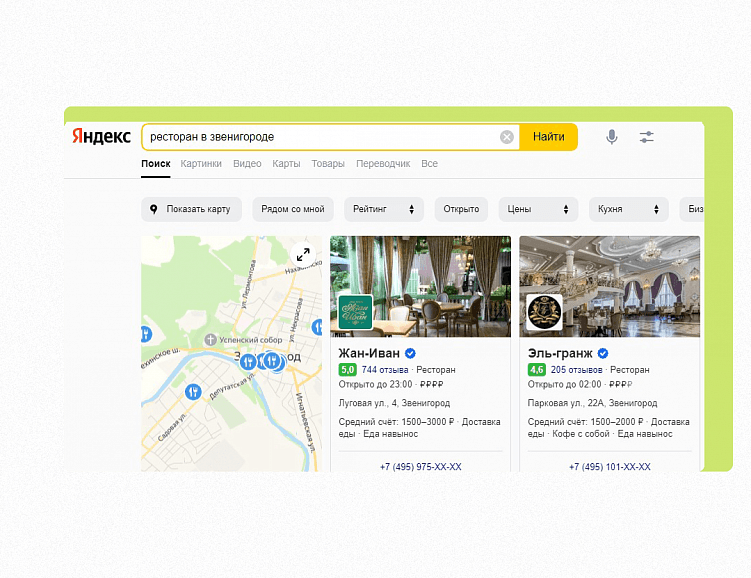Open the Эль-гранж restaurant photo
Image resolution: width=751 pixels, height=578 pixels.
(610, 286)
